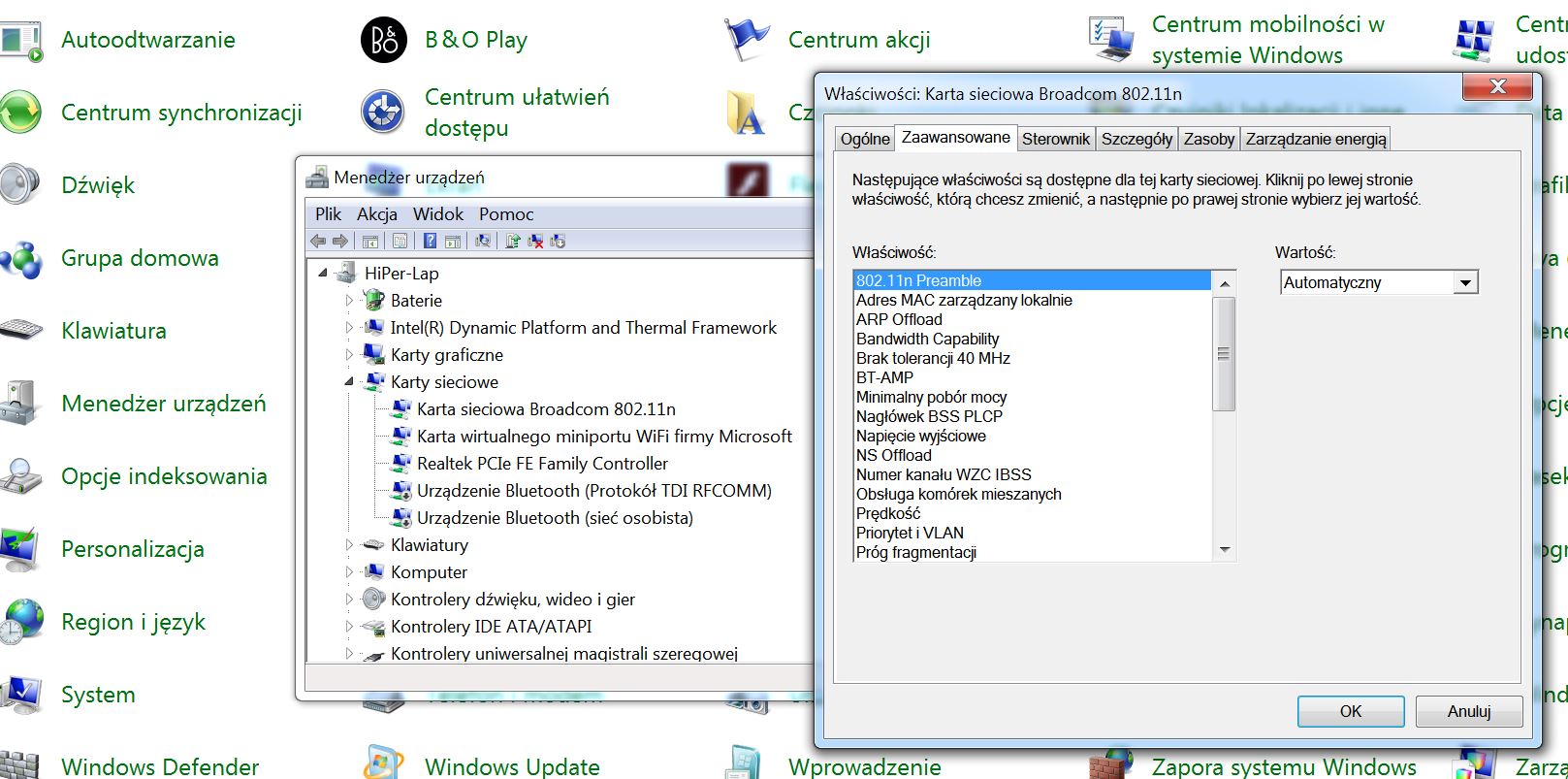Select Realtek PCIe FE Family Controller
This screenshot has height=779, width=1568.
(x=542, y=464)
